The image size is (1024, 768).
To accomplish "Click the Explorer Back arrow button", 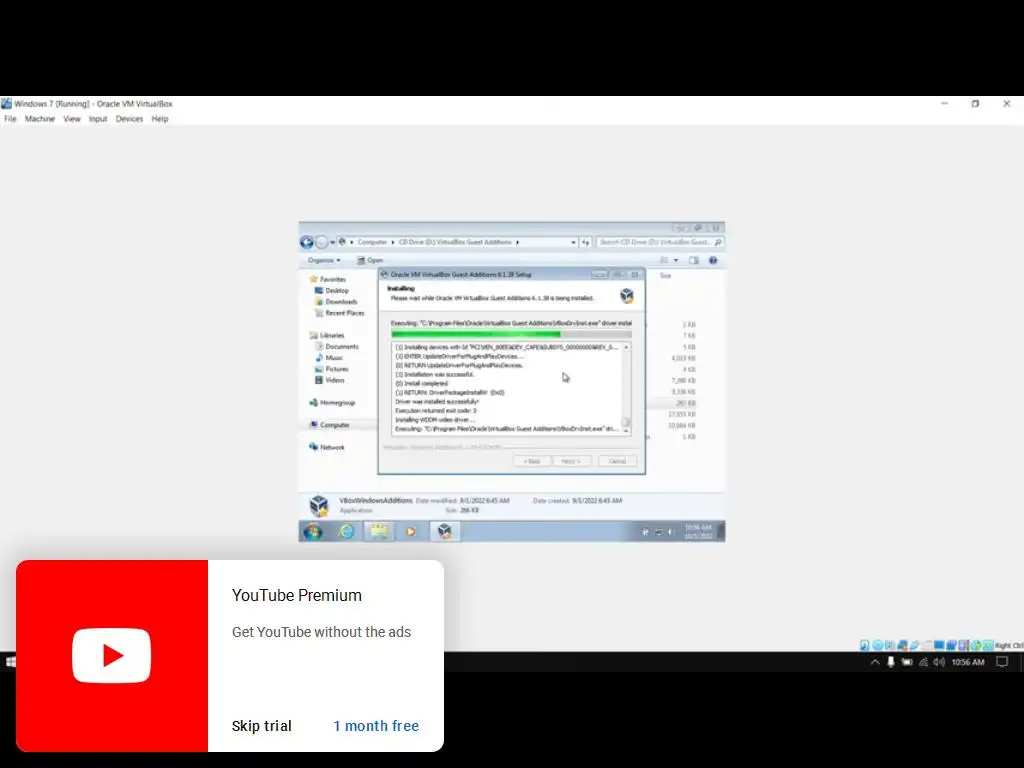I will [306, 242].
